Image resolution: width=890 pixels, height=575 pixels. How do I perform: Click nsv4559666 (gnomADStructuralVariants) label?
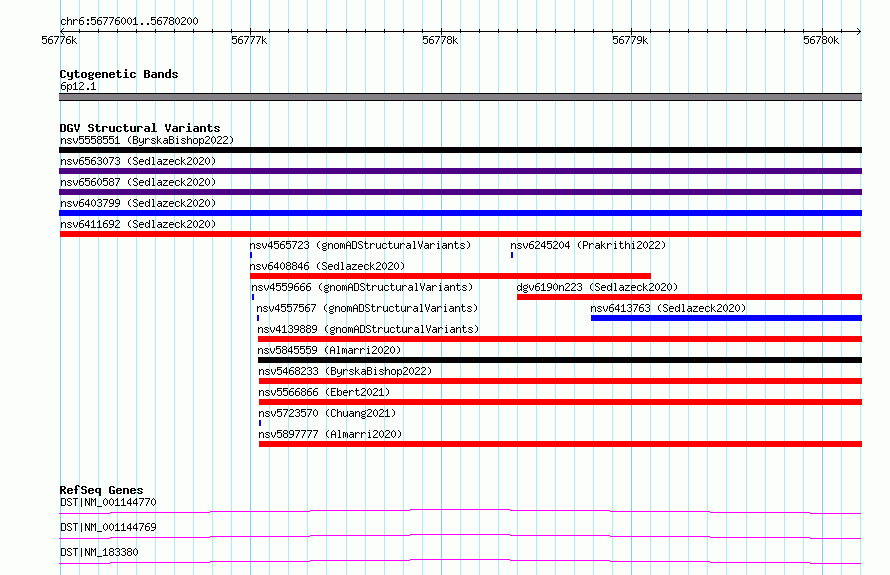(x=362, y=287)
